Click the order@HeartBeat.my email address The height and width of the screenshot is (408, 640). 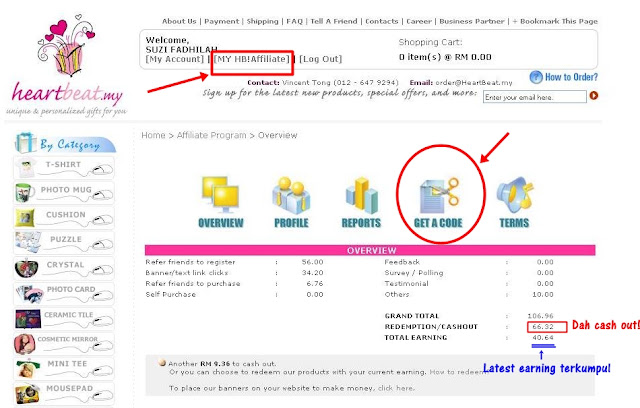point(474,82)
